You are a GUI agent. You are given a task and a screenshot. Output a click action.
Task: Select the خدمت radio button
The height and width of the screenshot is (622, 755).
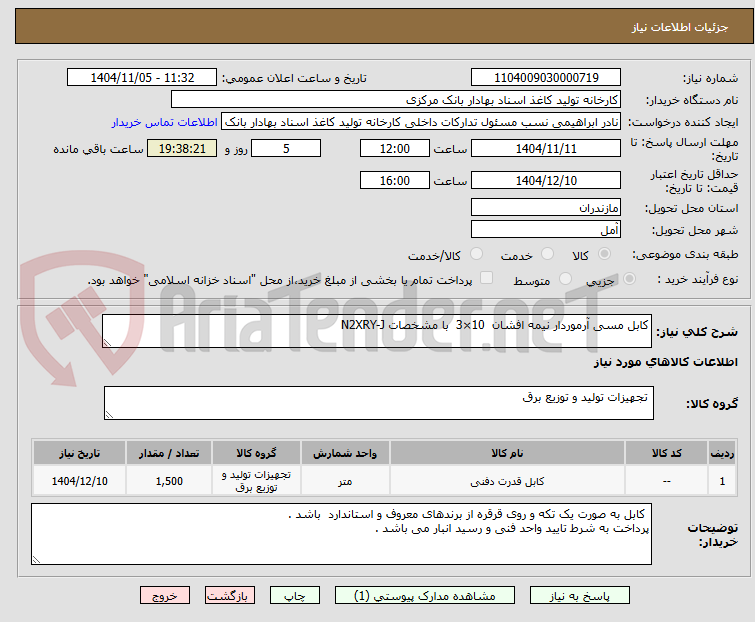(x=547, y=254)
